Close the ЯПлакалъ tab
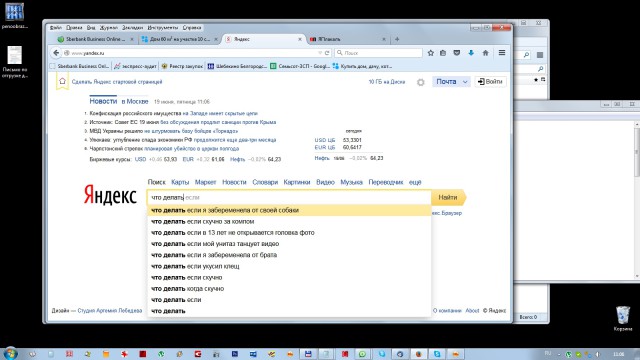640x360 pixels. tap(384, 39)
